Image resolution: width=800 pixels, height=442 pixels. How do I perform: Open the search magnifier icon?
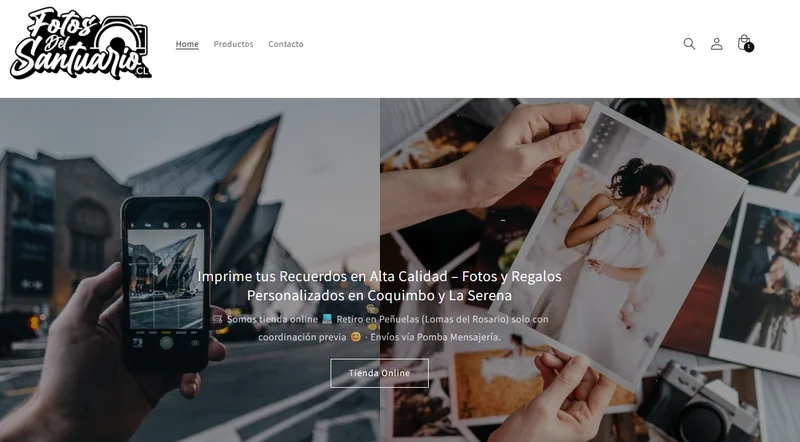(689, 44)
